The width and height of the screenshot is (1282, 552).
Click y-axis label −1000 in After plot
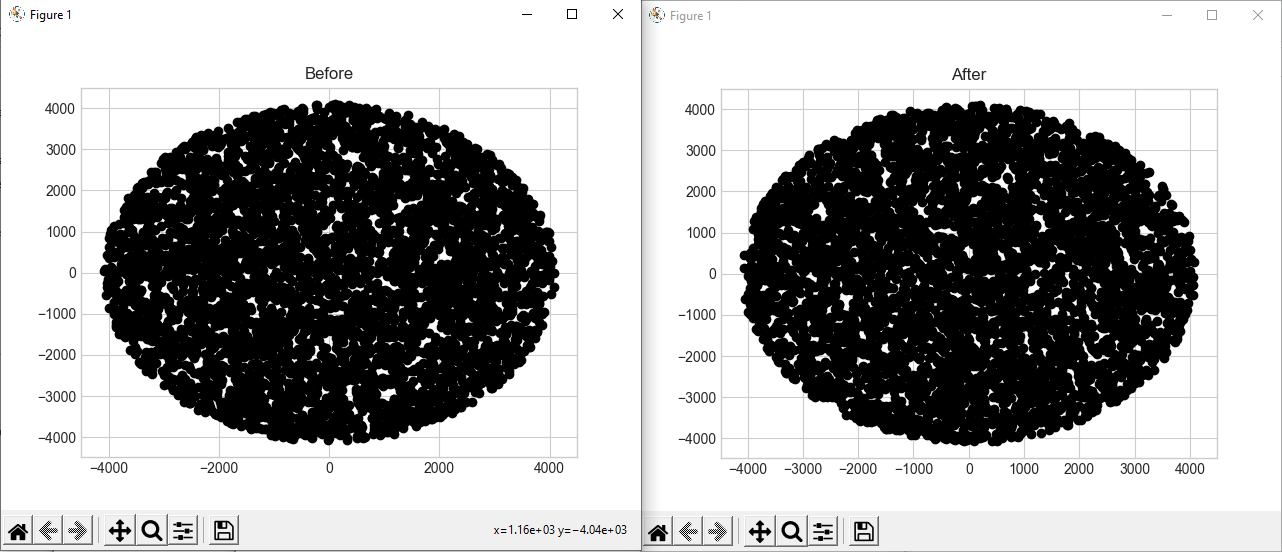click(x=694, y=315)
